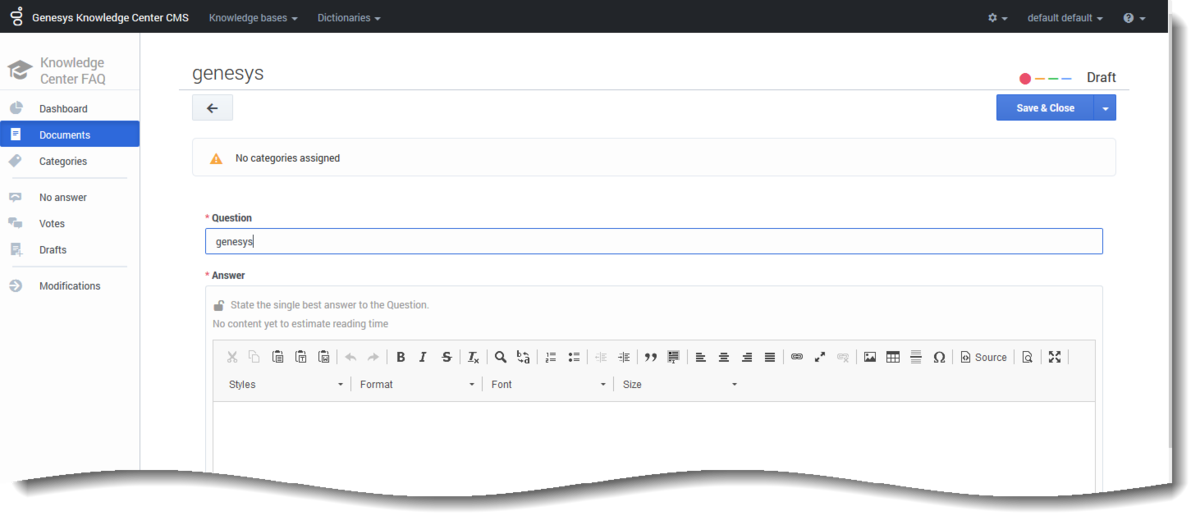Screen dimensions: 1200x525
Task: Align text right
Action: click(747, 357)
